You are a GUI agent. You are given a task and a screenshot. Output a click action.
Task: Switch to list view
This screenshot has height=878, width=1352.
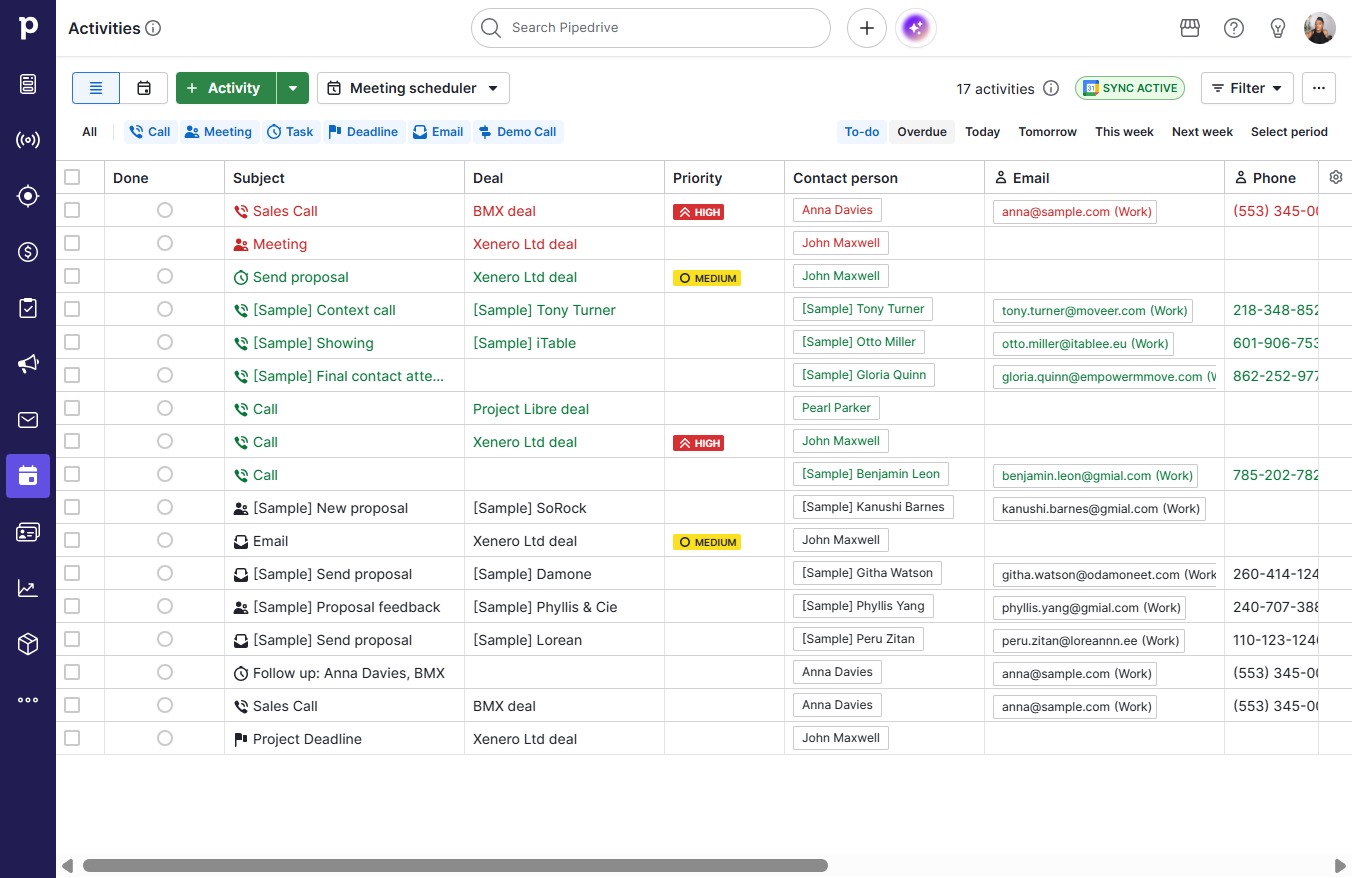(x=96, y=88)
